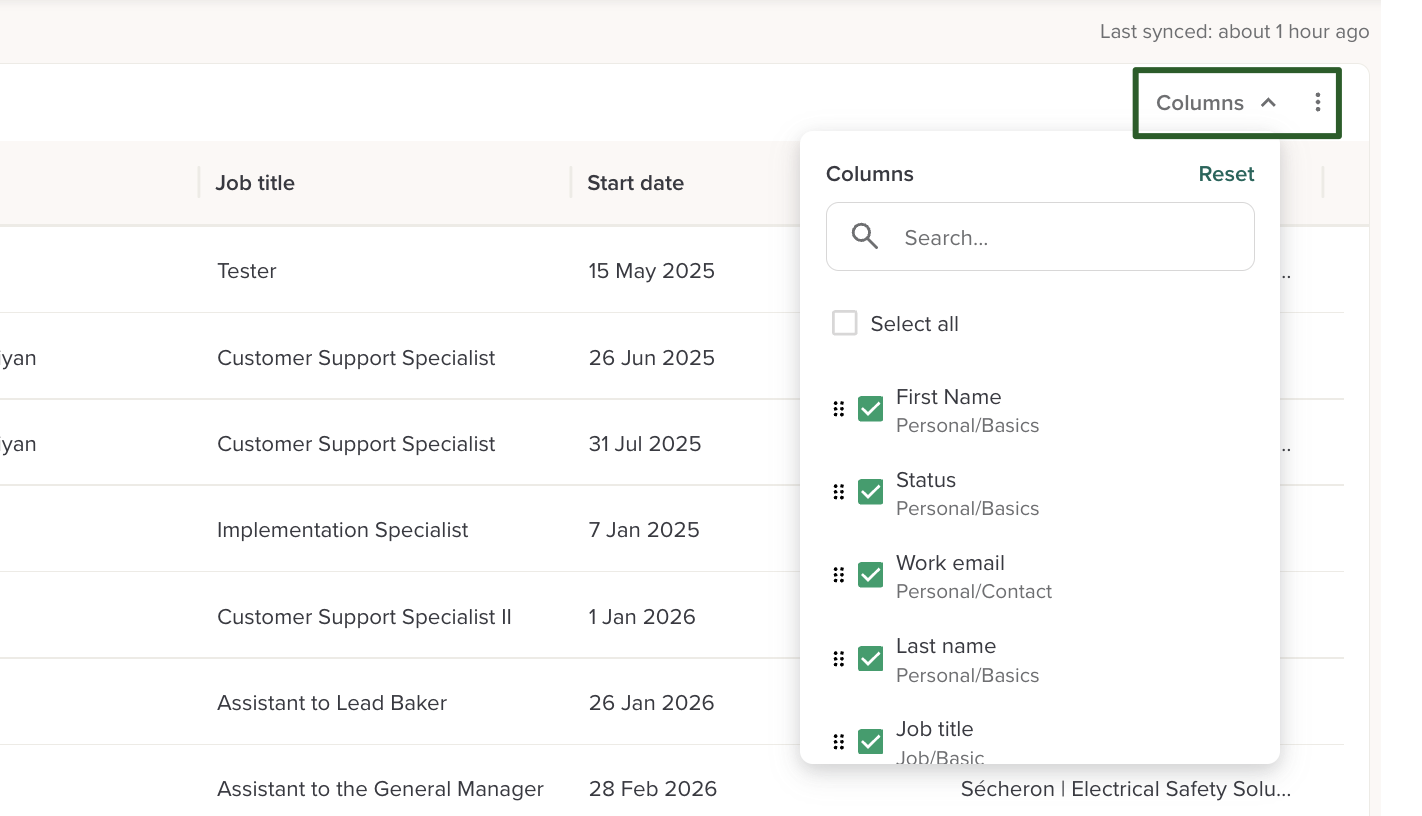Disable the Work email column checkbox
The image size is (1422, 816).
tap(871, 575)
